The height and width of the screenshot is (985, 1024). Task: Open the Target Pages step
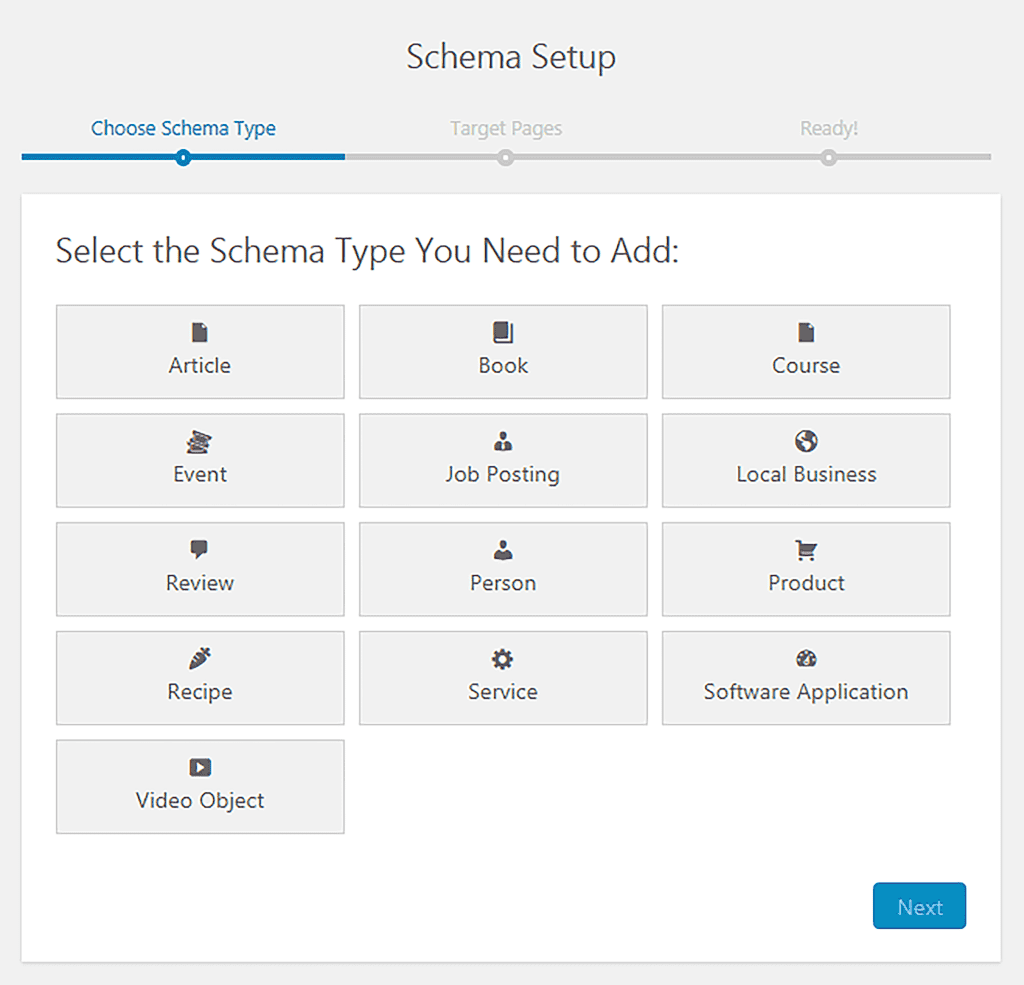click(x=506, y=129)
